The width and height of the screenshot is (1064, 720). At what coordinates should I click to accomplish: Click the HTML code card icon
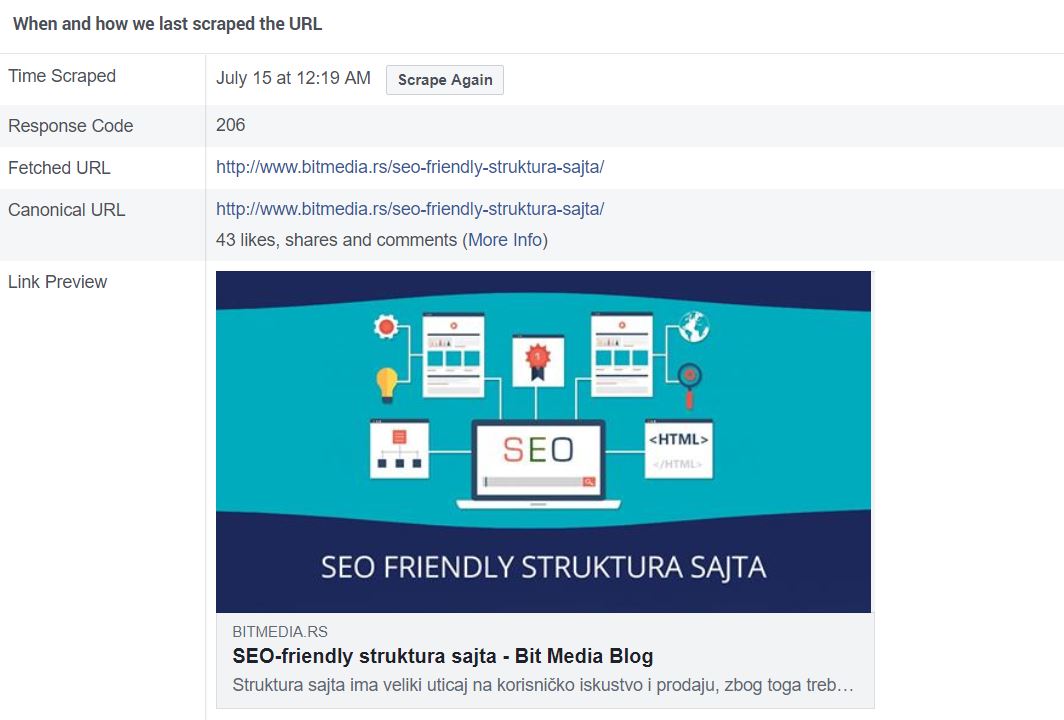679,448
